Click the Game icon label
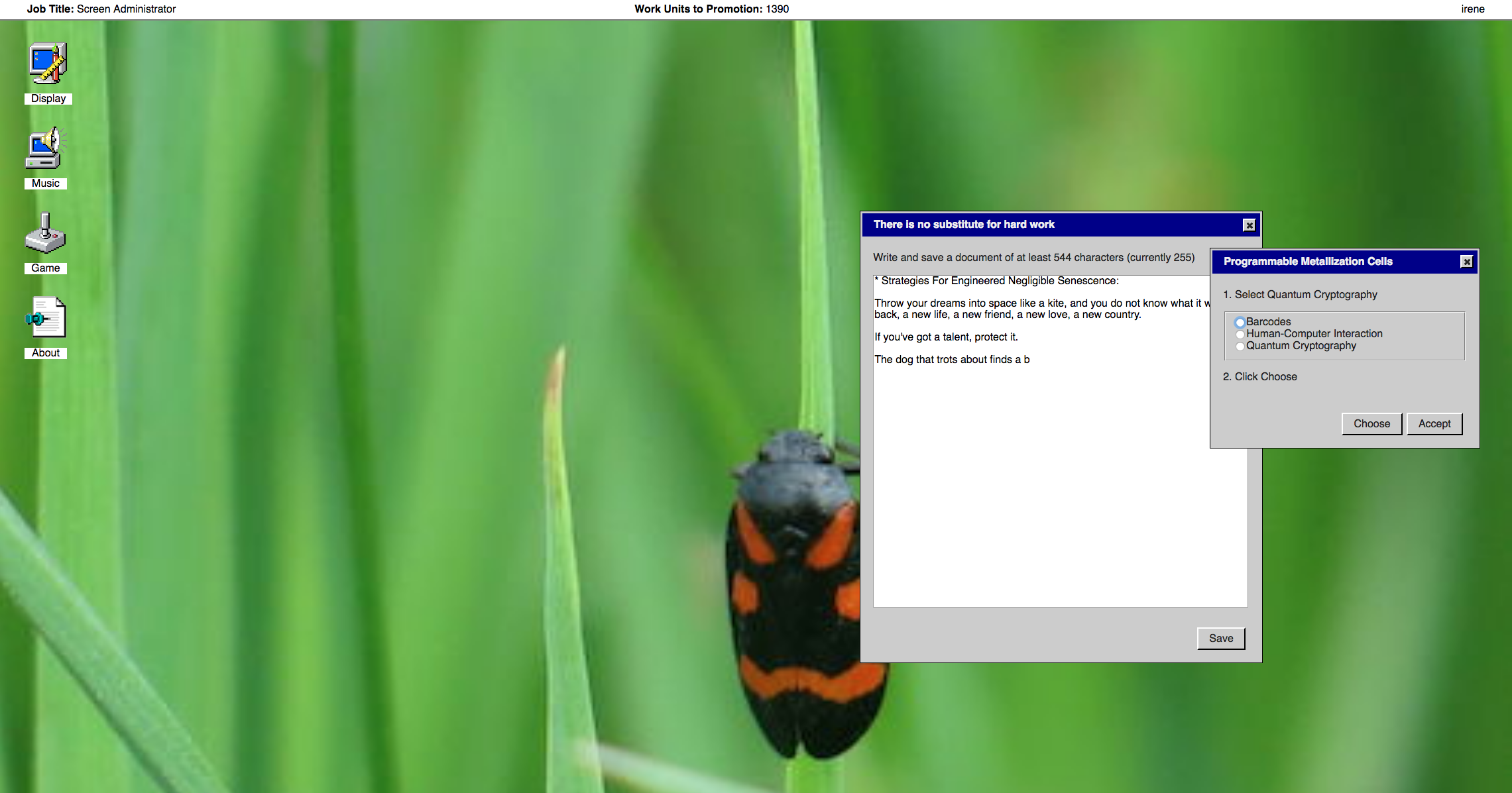Screen dimensions: 1512x793 click(x=46, y=268)
